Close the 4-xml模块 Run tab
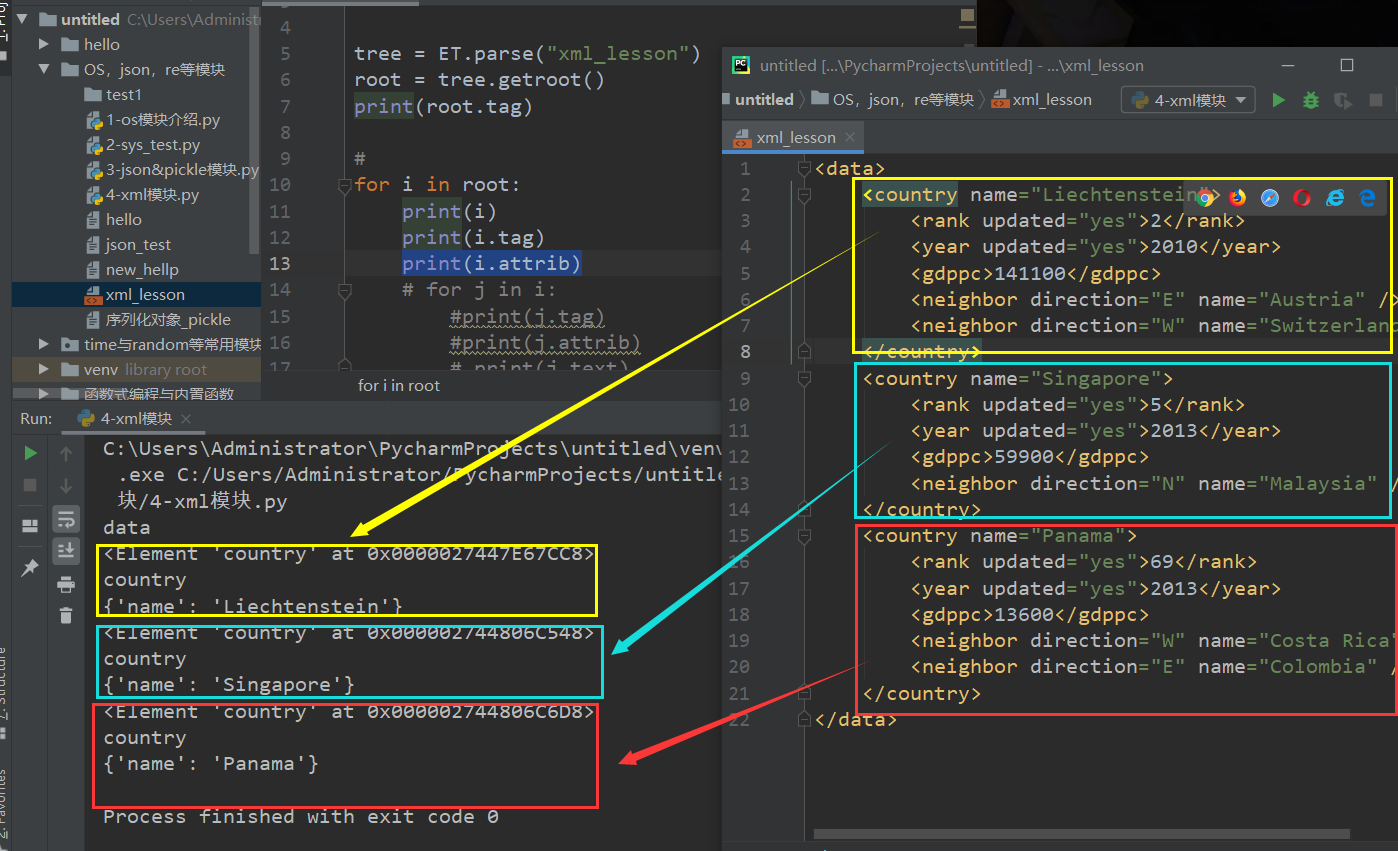Image resolution: width=1398 pixels, height=851 pixels. coord(188,419)
